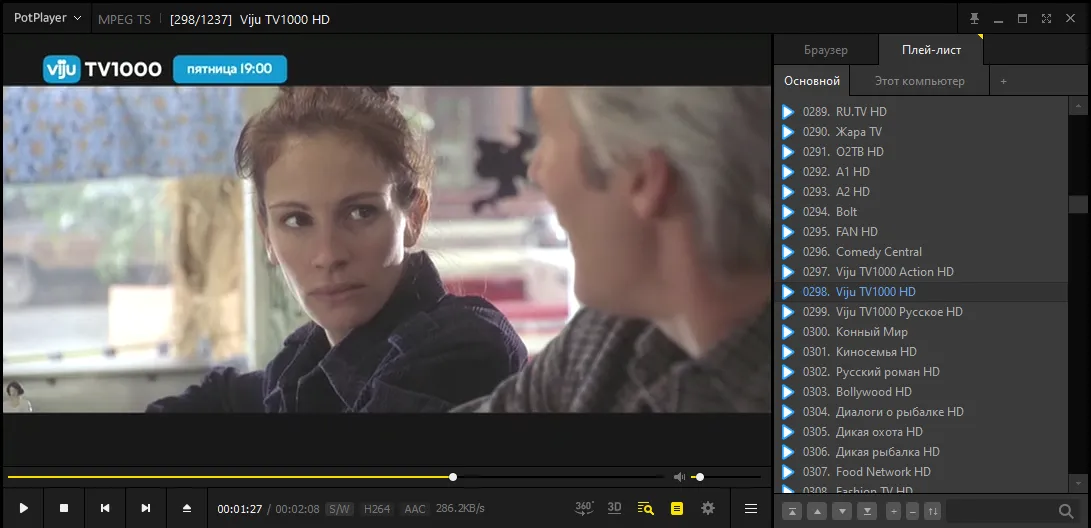Select channel 0305. Дикая охота HD

(x=921, y=432)
